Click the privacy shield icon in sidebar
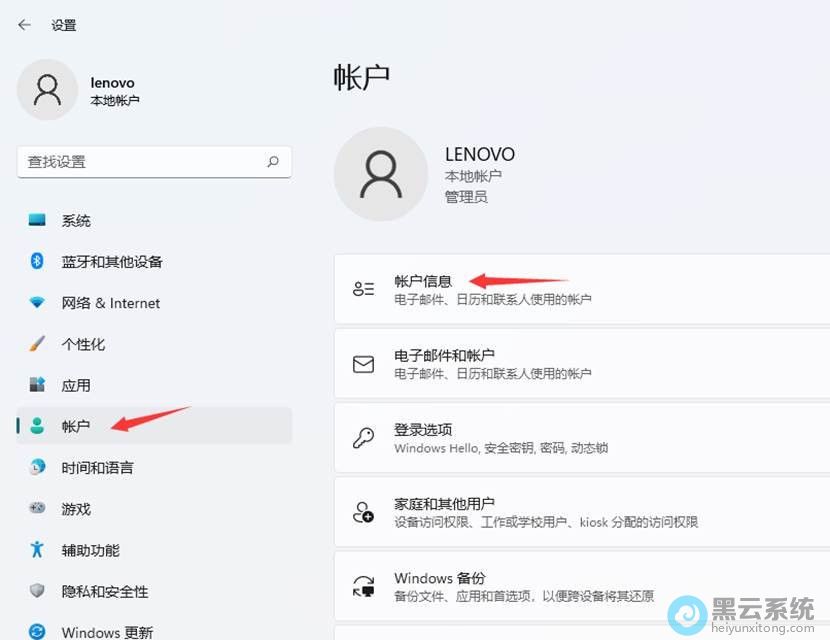 pyautogui.click(x=37, y=591)
